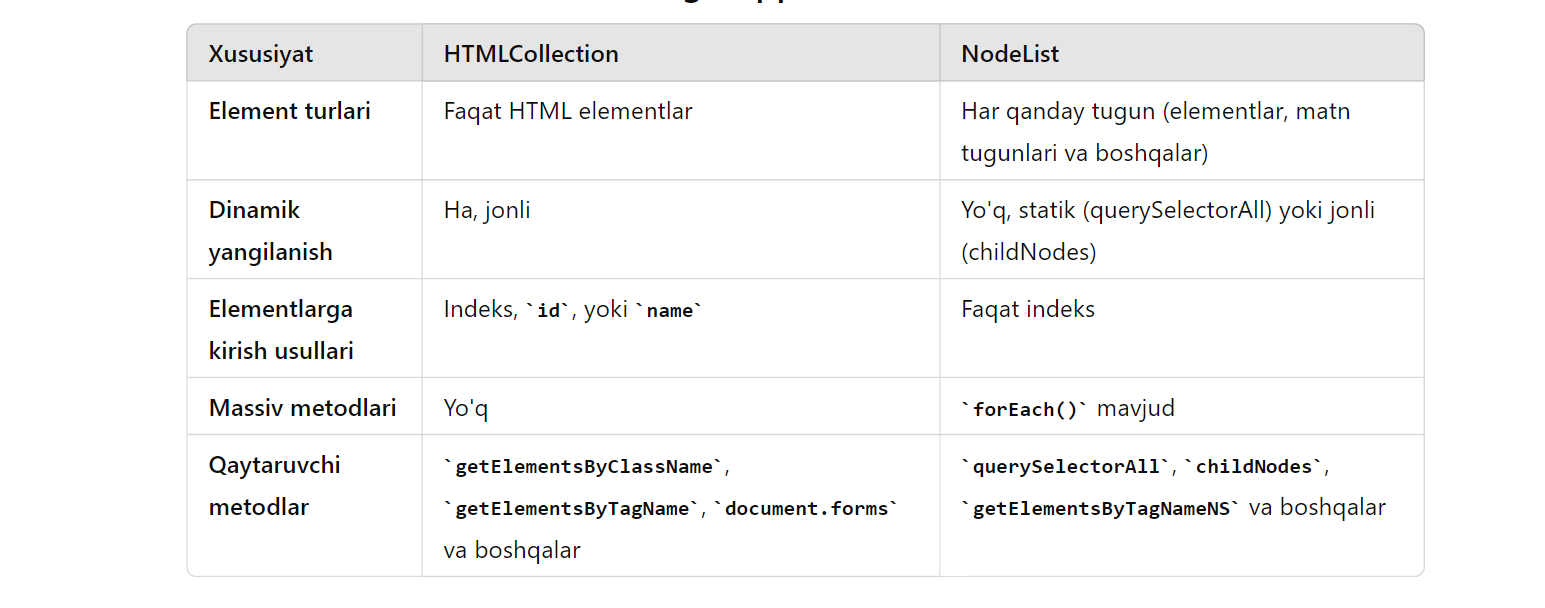Click the NodeList column header
Viewport: 1545px width, 608px height.
pos(1010,54)
